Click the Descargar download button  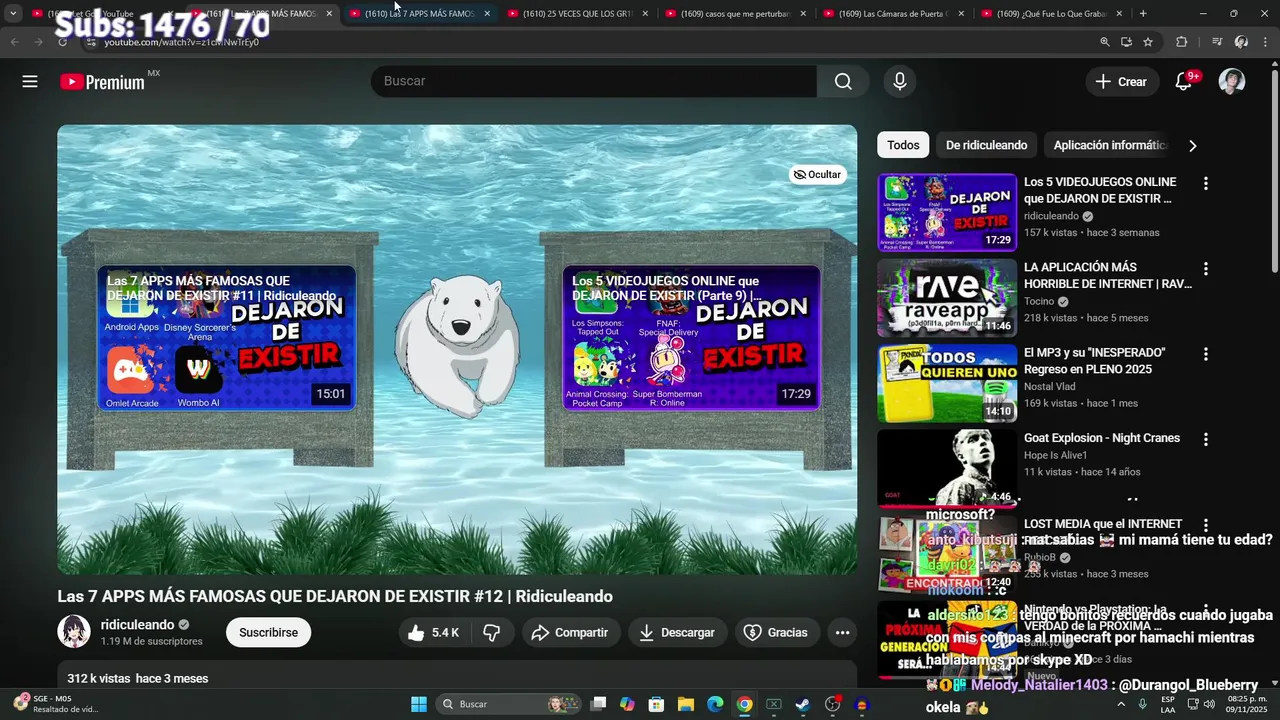(678, 632)
